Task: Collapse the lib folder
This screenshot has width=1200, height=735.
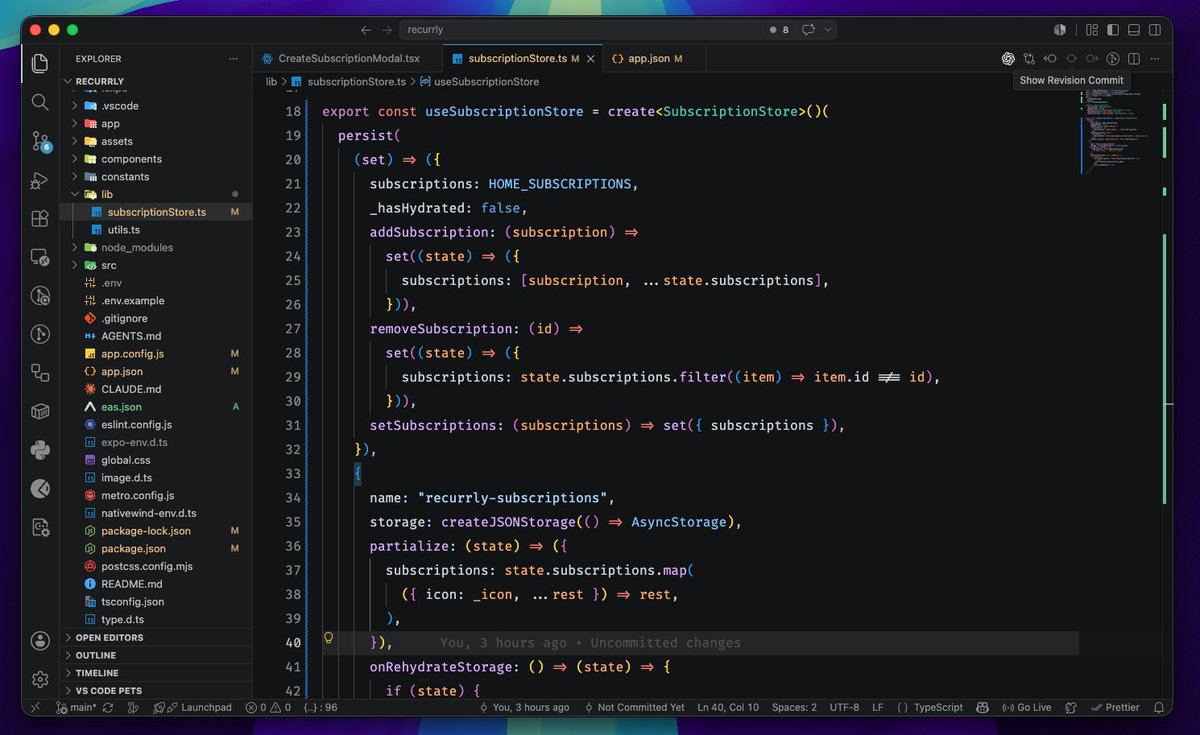Action: point(155,194)
